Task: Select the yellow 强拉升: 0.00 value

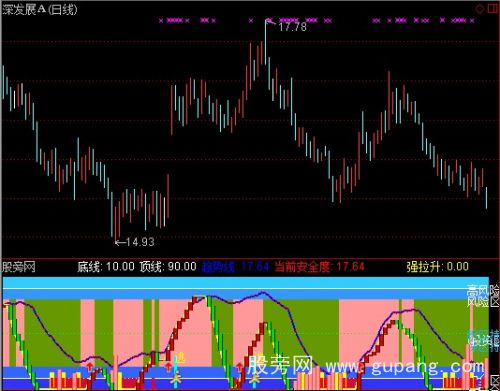Action: [x=438, y=267]
